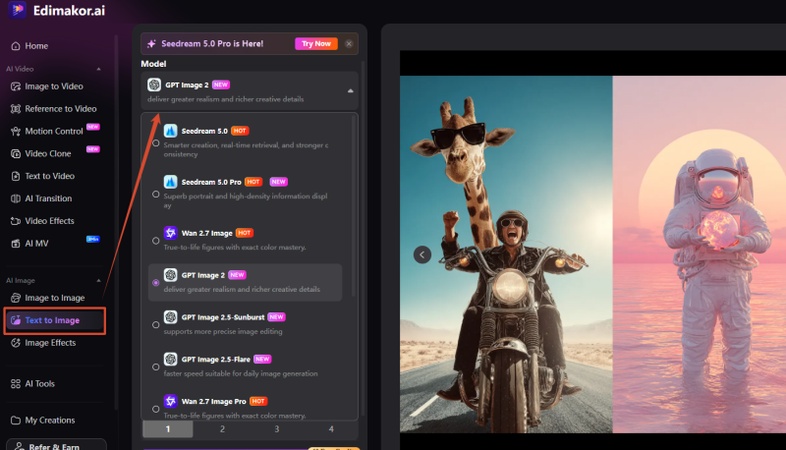Click the Model section label
This screenshot has height=450, width=786.
[x=153, y=64]
